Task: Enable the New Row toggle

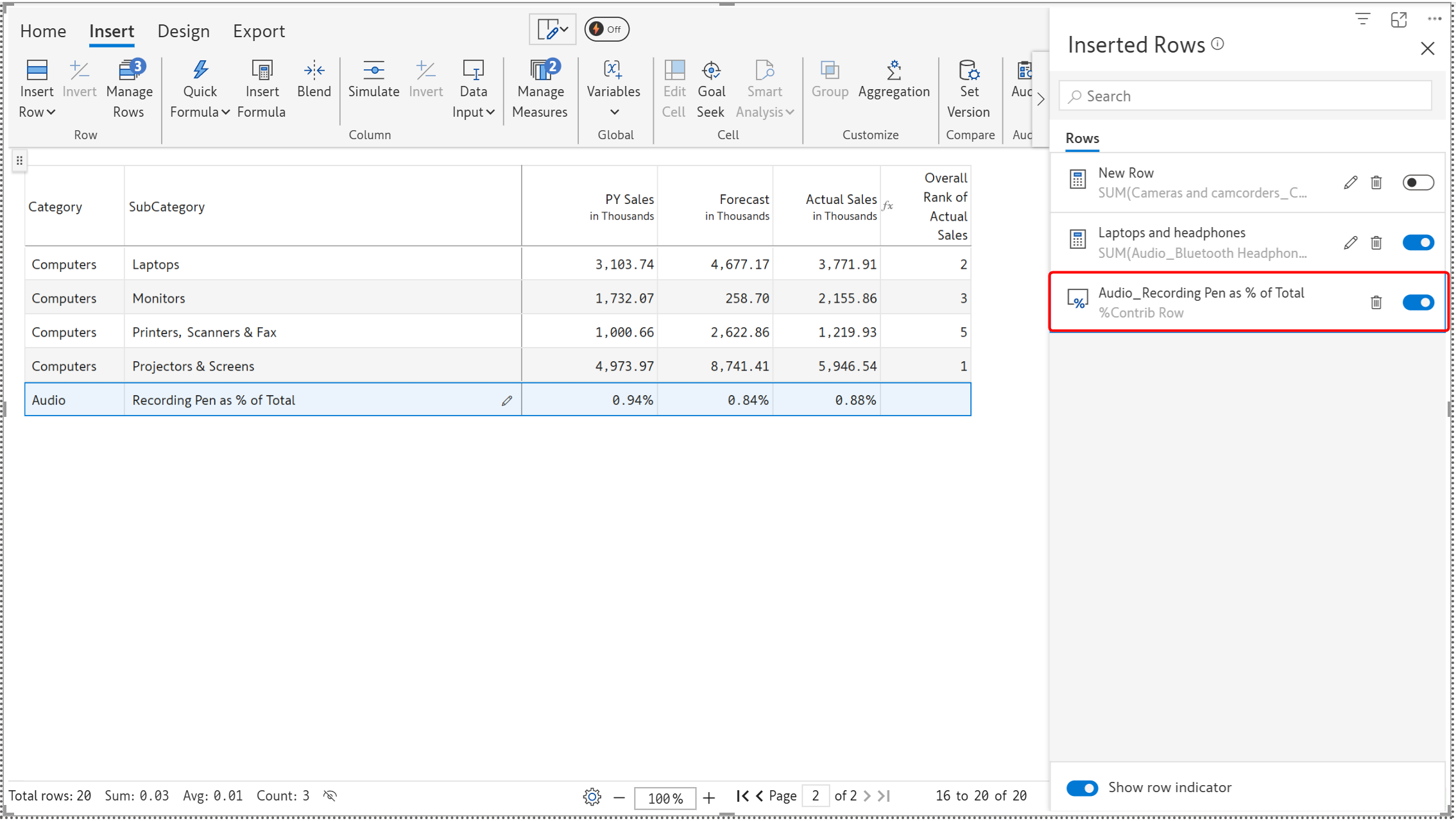Action: (1417, 183)
